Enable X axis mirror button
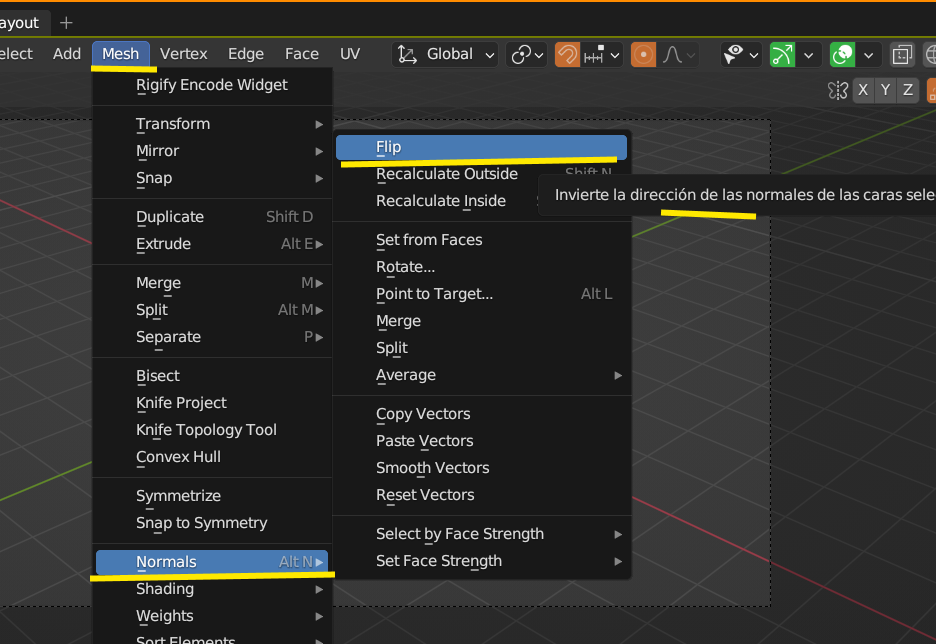Viewport: 936px width, 644px height. pyautogui.click(x=863, y=90)
